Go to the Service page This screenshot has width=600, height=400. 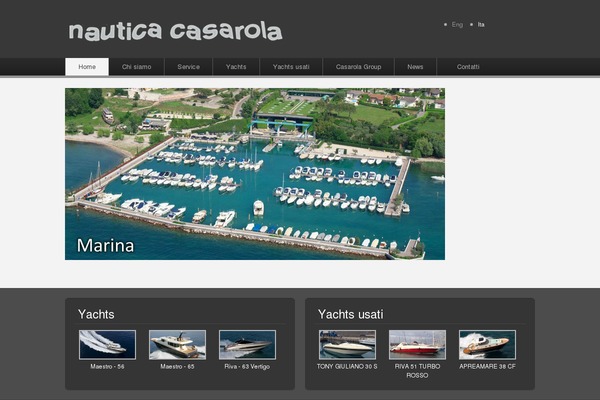(188, 67)
